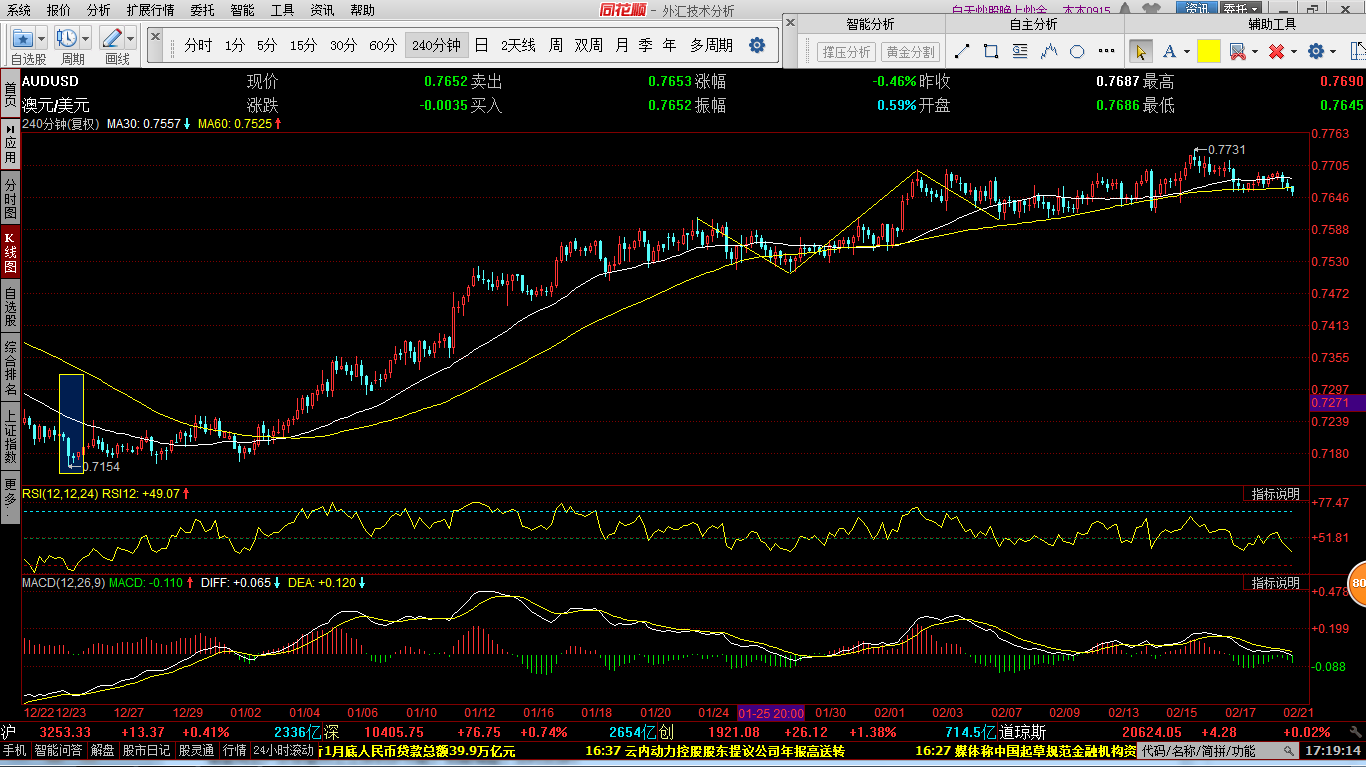Open the 分时图 sidebar tab

pyautogui.click(x=10, y=200)
